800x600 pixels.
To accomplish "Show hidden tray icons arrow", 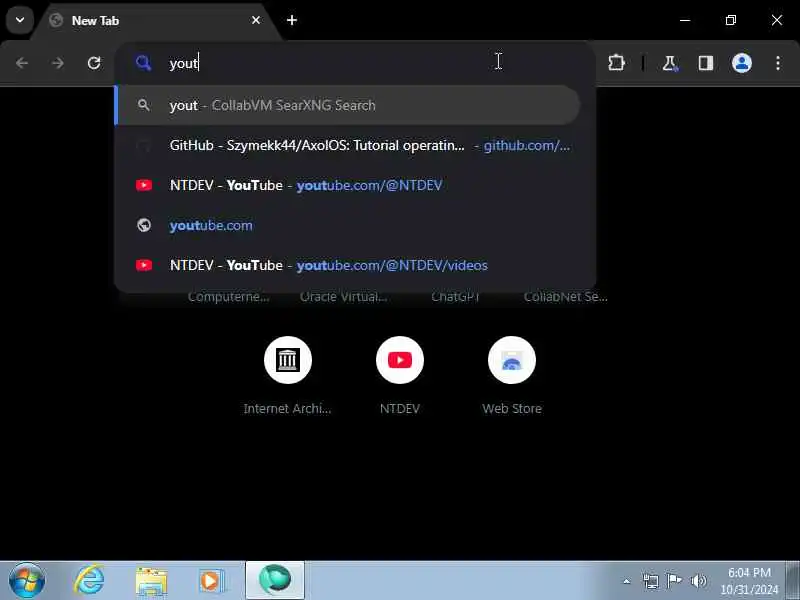I will click(x=627, y=581).
